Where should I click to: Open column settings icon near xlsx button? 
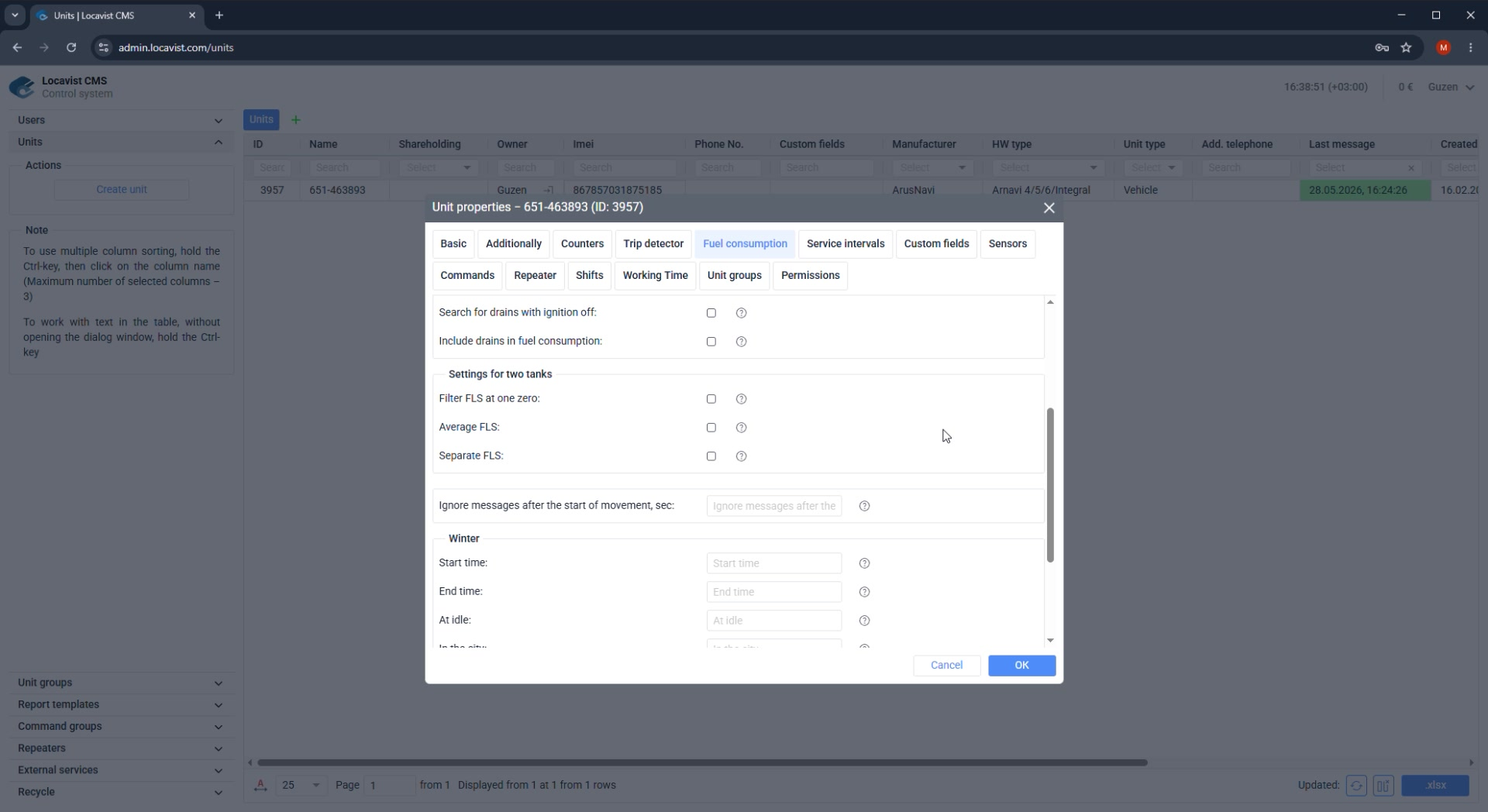pyautogui.click(x=1383, y=785)
